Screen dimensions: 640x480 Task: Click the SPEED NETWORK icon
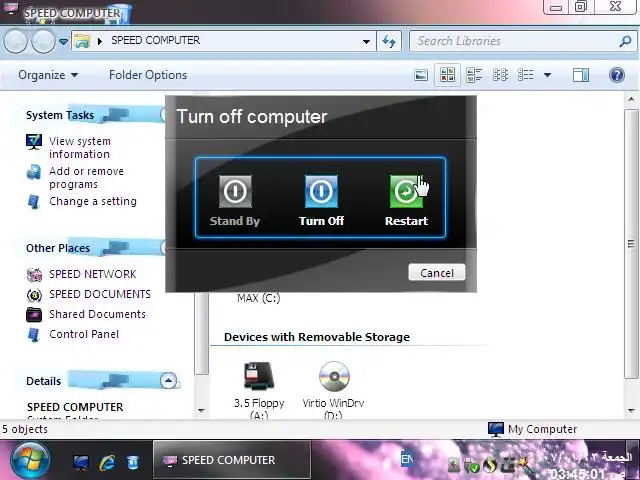coord(34,274)
